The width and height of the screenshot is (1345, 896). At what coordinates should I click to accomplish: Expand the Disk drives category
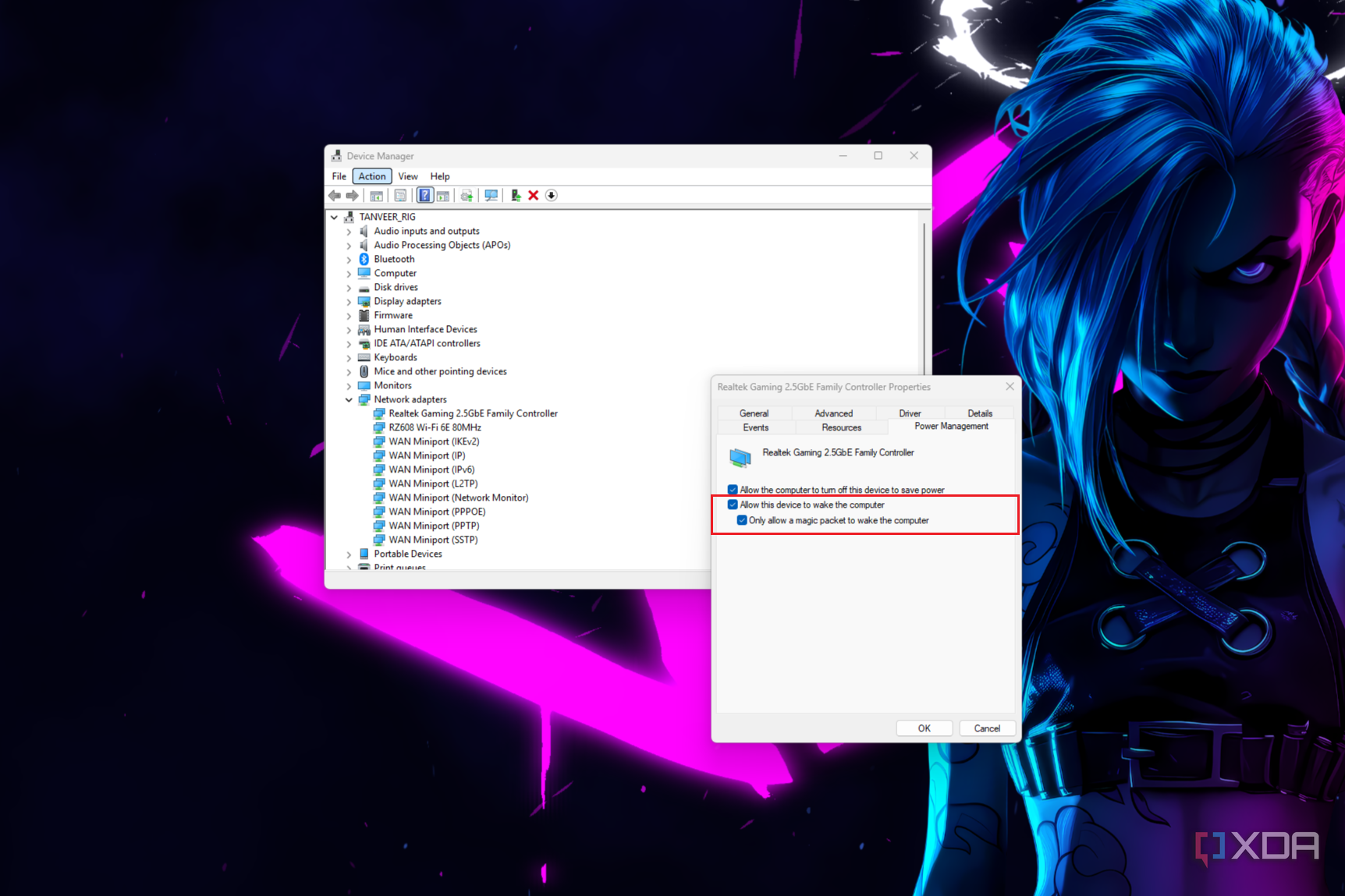(349, 288)
